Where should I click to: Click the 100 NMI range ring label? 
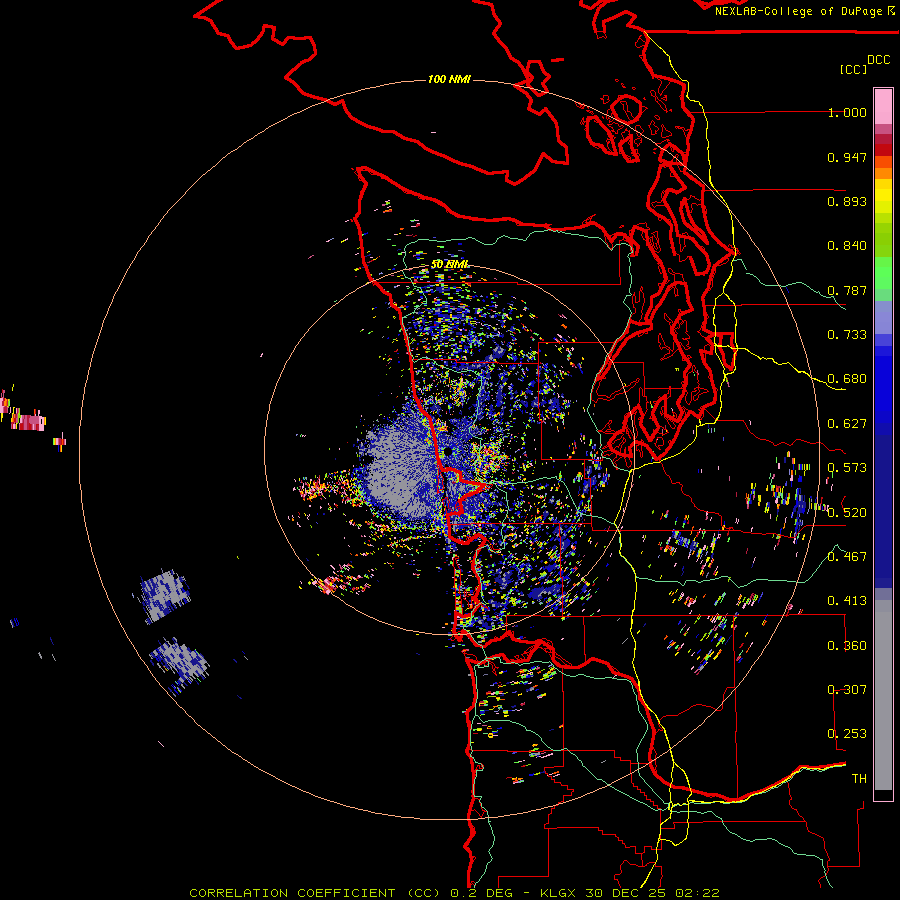449,79
